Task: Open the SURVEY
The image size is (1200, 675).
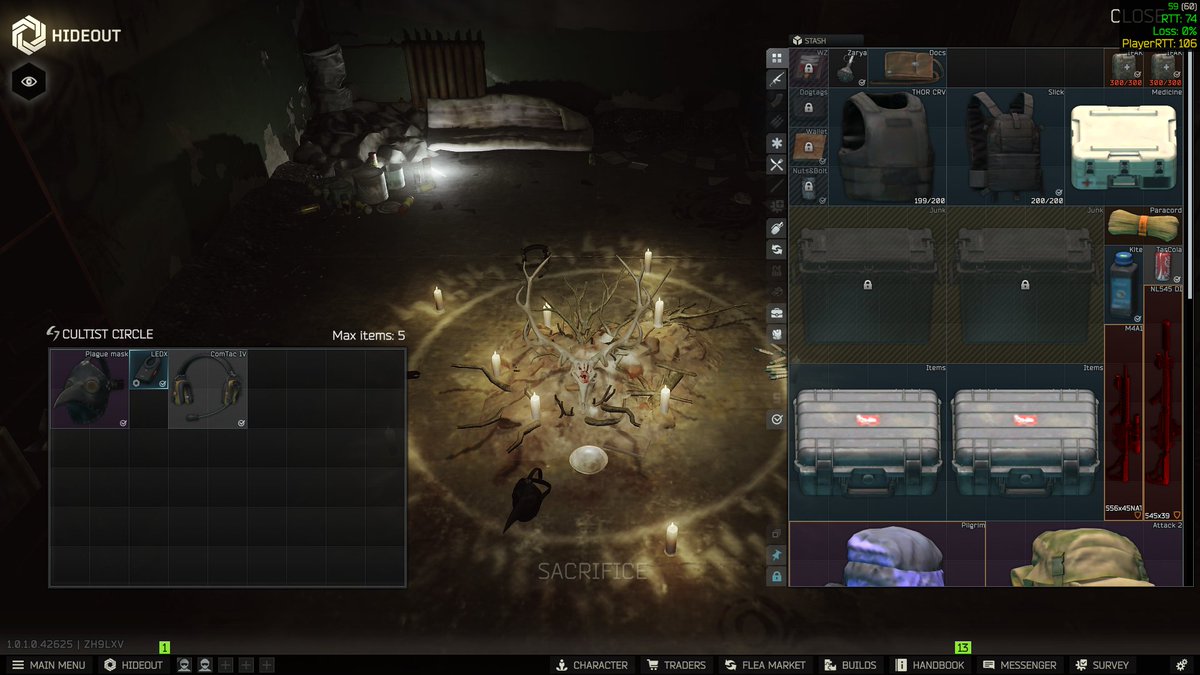Action: 1102,665
